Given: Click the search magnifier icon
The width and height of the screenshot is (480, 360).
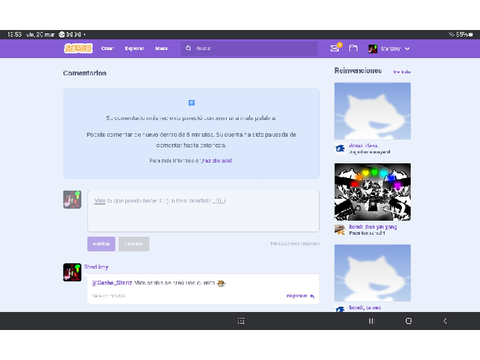Looking at the screenshot, I should (x=189, y=48).
